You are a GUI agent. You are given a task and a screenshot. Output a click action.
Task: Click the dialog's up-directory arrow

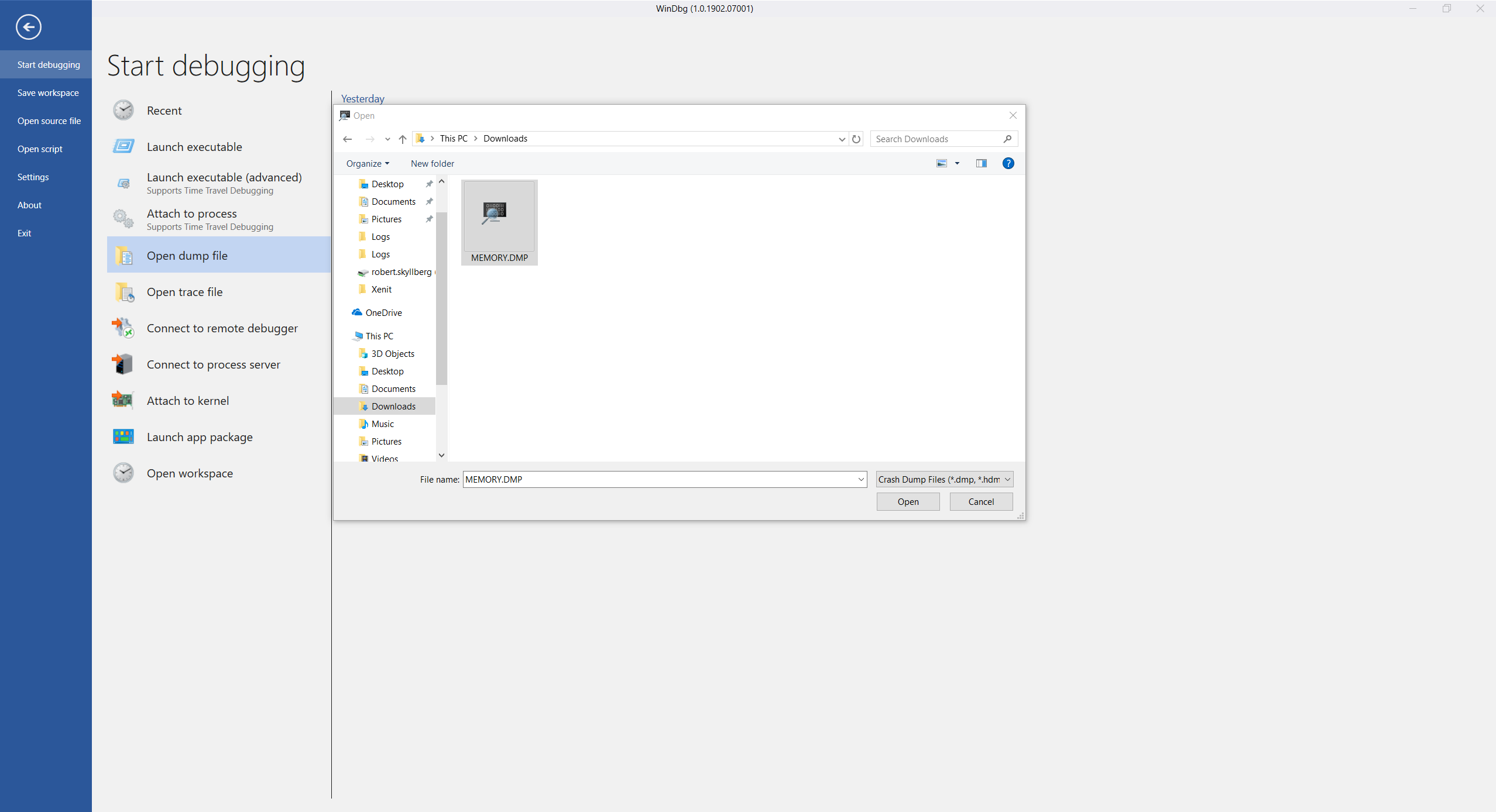click(x=403, y=139)
